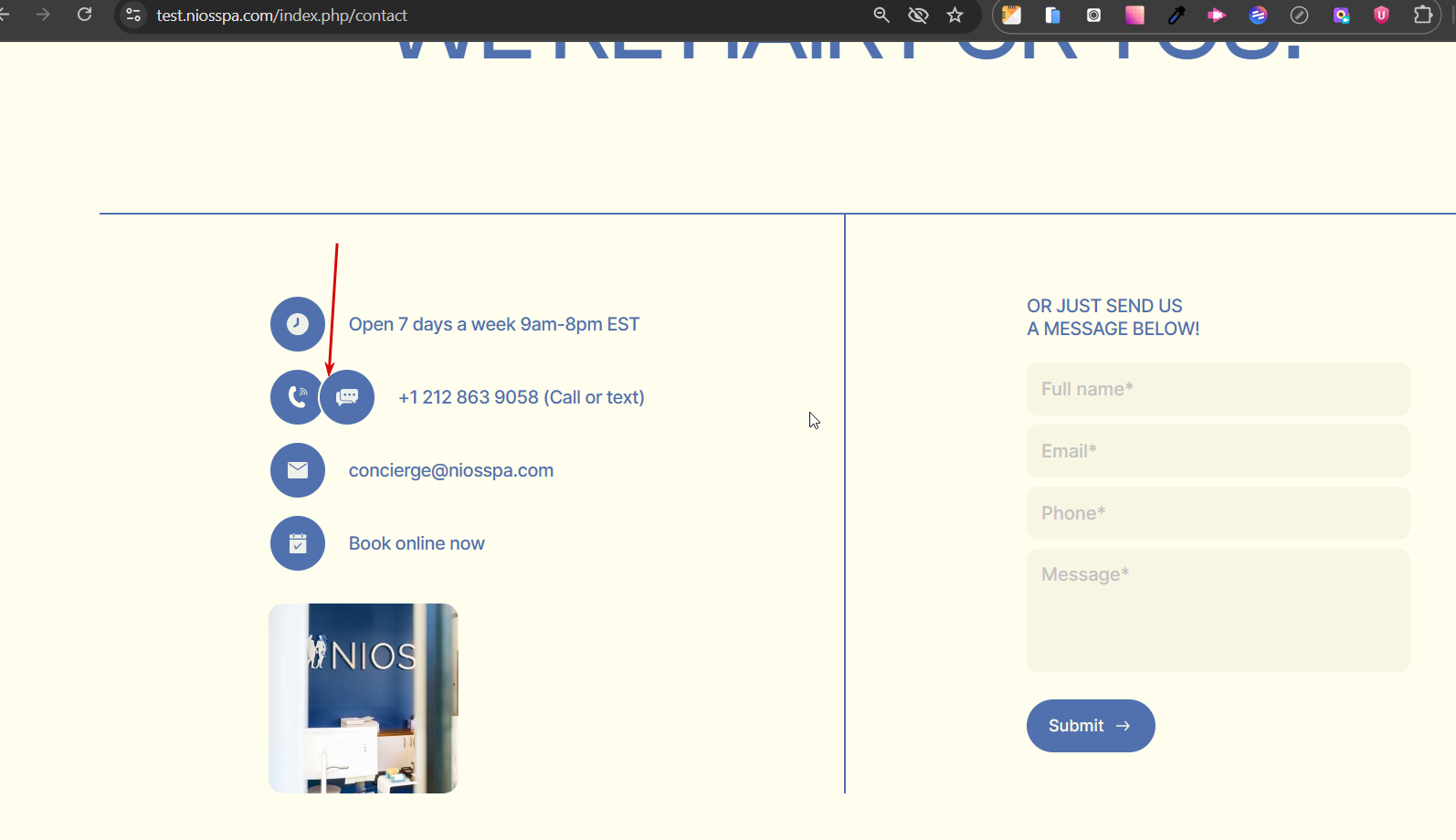Viewport: 1456px width, 840px height.
Task: Open the blue document extension icon
Action: 1052,15
